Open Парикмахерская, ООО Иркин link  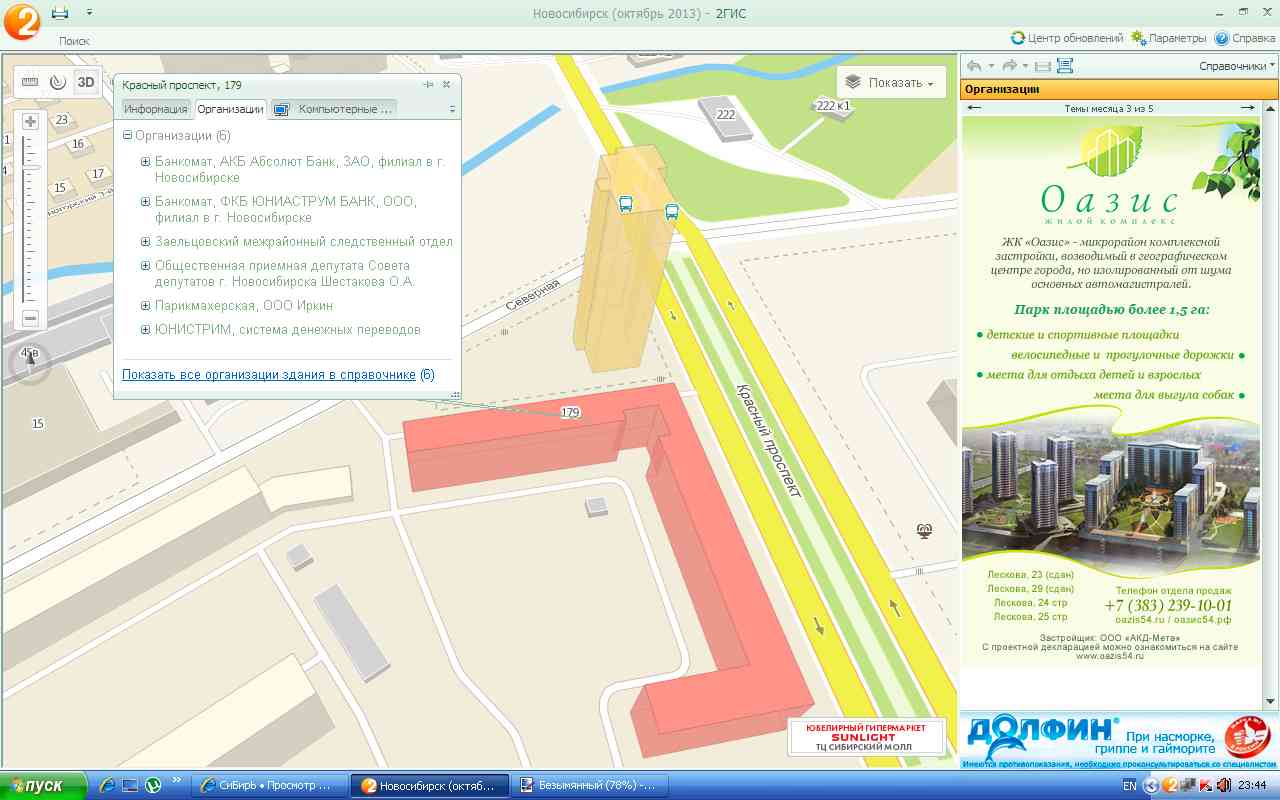click(x=244, y=305)
